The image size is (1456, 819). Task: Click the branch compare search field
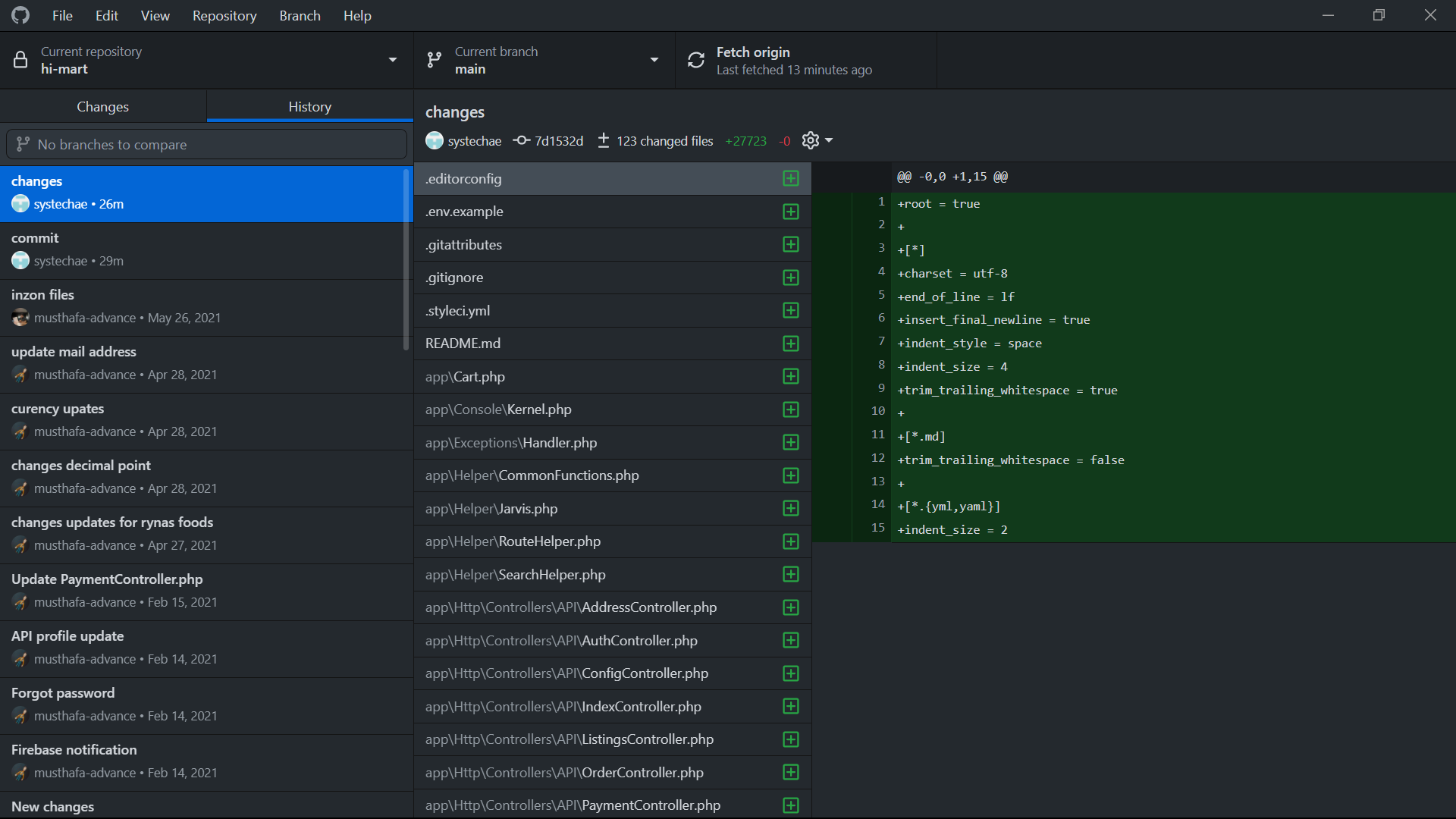(x=206, y=144)
